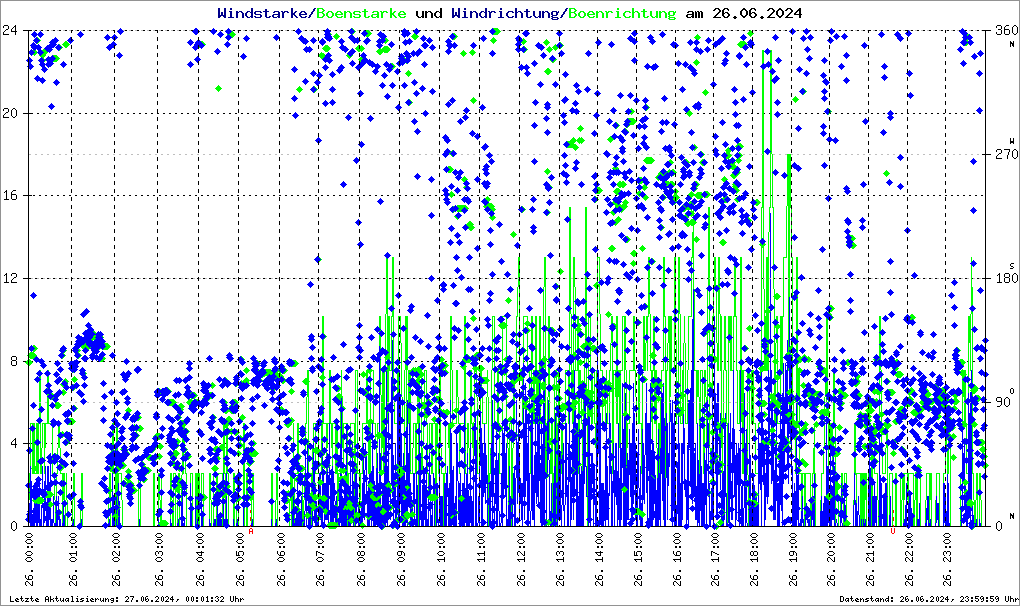
Task: Select the '26. 18:00' time axis label
Action: tap(754, 559)
